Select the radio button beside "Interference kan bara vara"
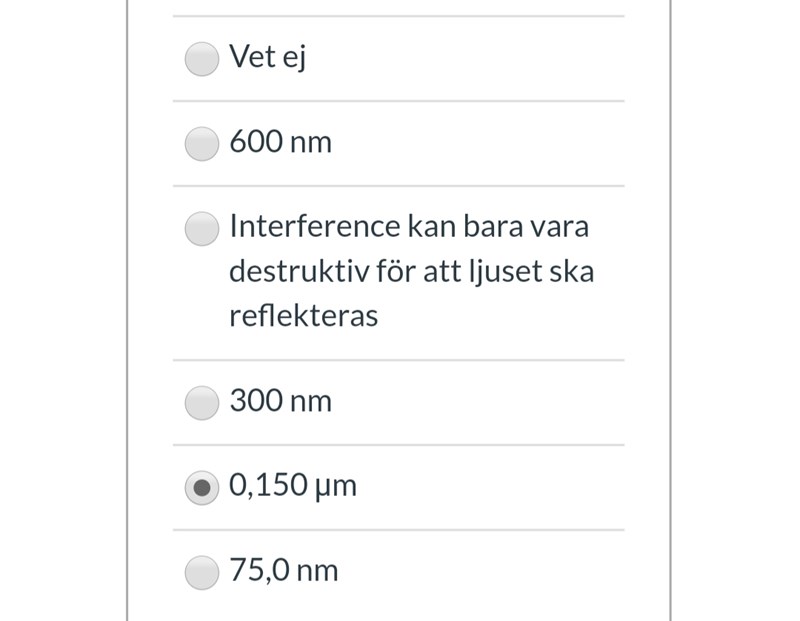The height and width of the screenshot is (621, 800). pos(202,229)
